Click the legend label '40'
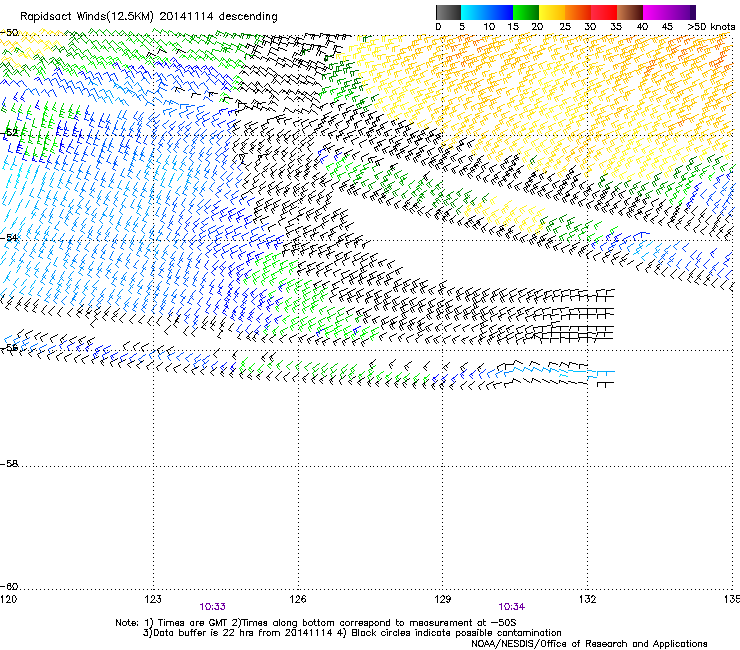The image size is (740, 650). tap(642, 27)
